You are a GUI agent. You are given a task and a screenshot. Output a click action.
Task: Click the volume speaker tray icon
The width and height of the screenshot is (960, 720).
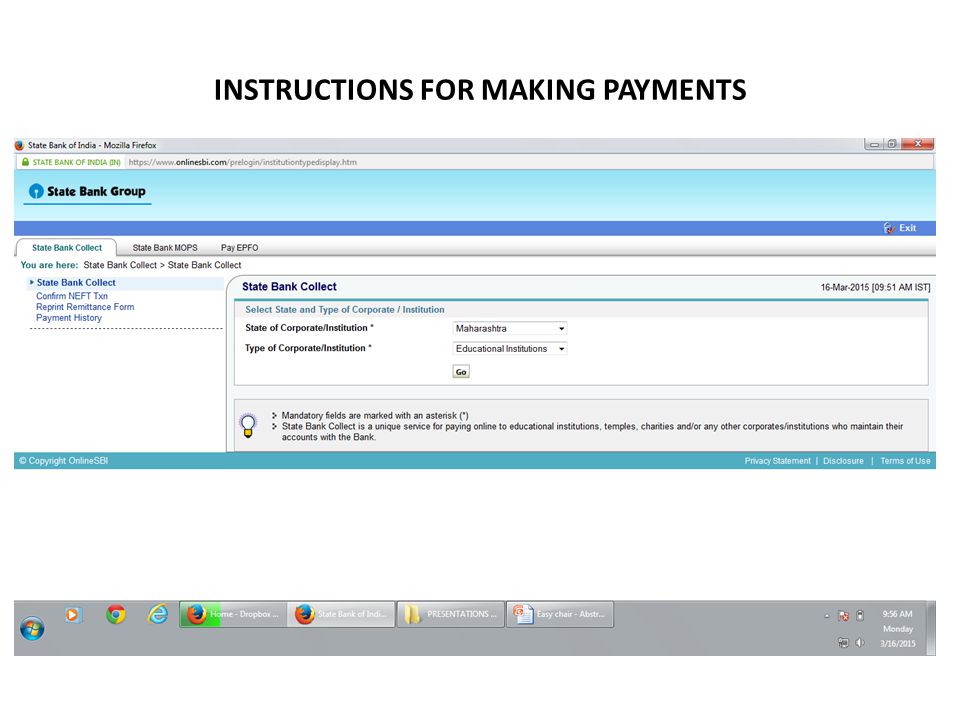click(860, 643)
